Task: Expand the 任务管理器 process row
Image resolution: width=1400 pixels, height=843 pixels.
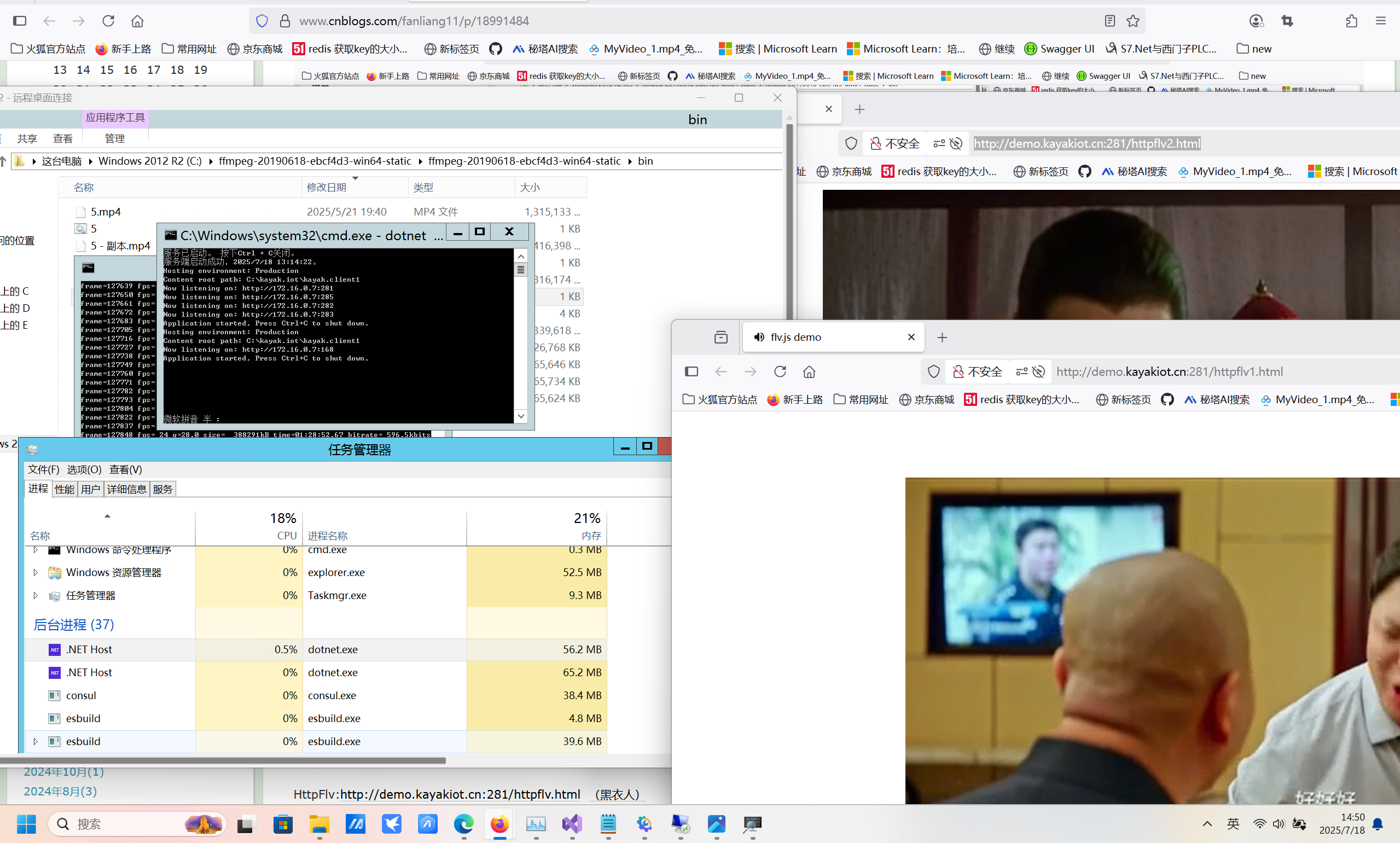Action: [x=35, y=595]
